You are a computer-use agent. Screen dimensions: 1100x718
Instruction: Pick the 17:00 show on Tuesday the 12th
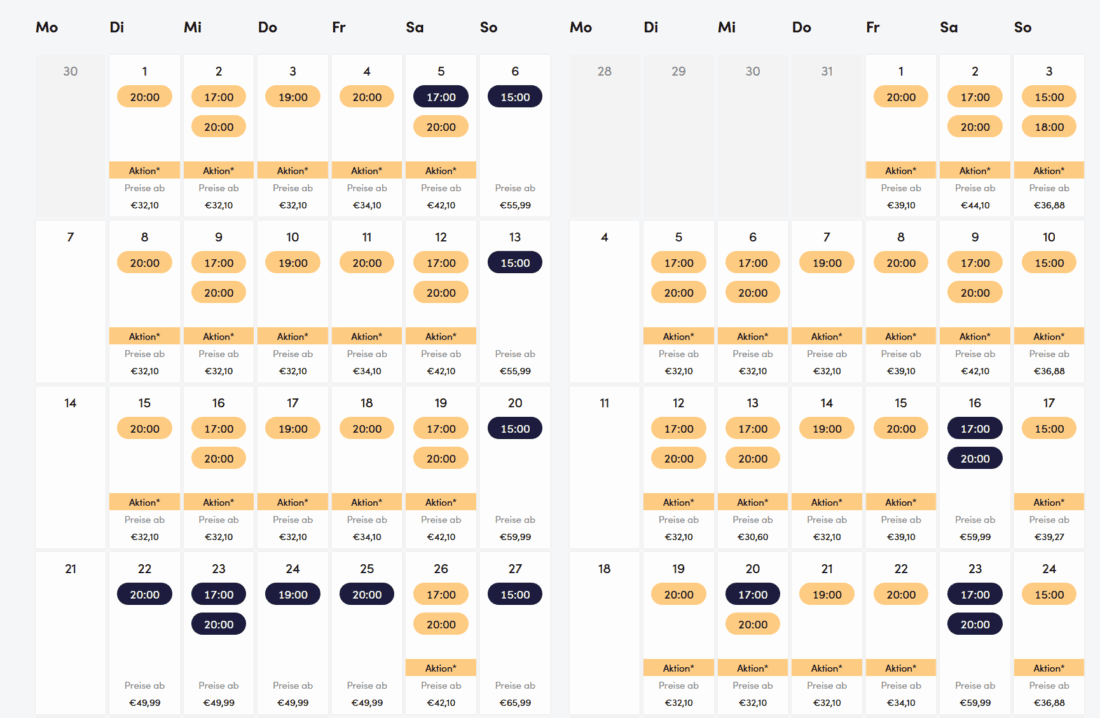click(x=679, y=429)
